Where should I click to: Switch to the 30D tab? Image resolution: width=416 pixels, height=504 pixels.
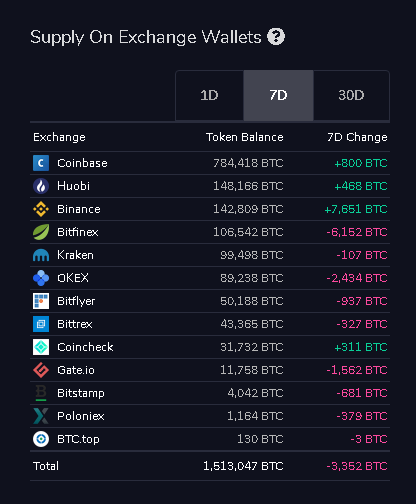coord(351,95)
